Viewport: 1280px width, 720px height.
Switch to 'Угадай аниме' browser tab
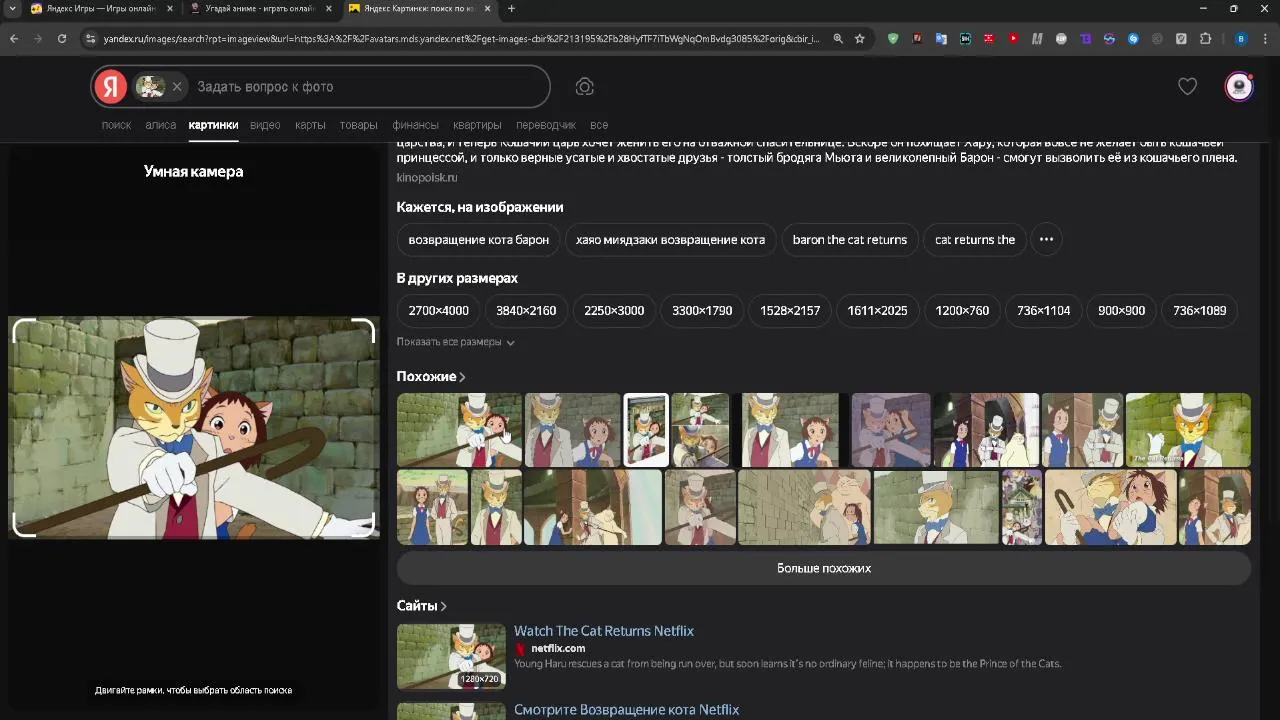pos(260,9)
